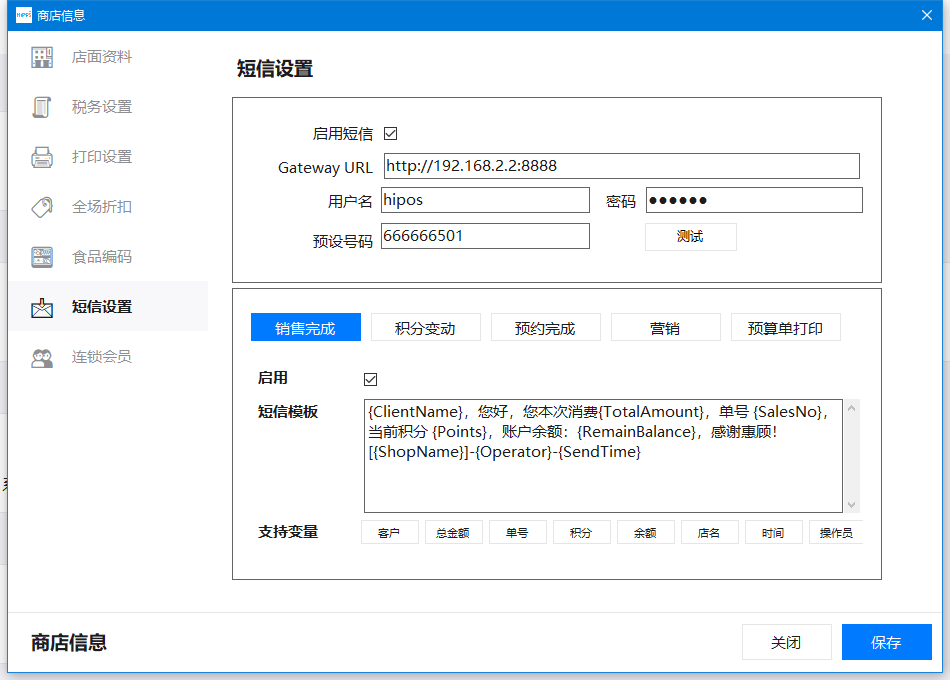Viewport: 950px width, 680px height.
Task: Insert the 店名 variable
Action: coord(709,532)
